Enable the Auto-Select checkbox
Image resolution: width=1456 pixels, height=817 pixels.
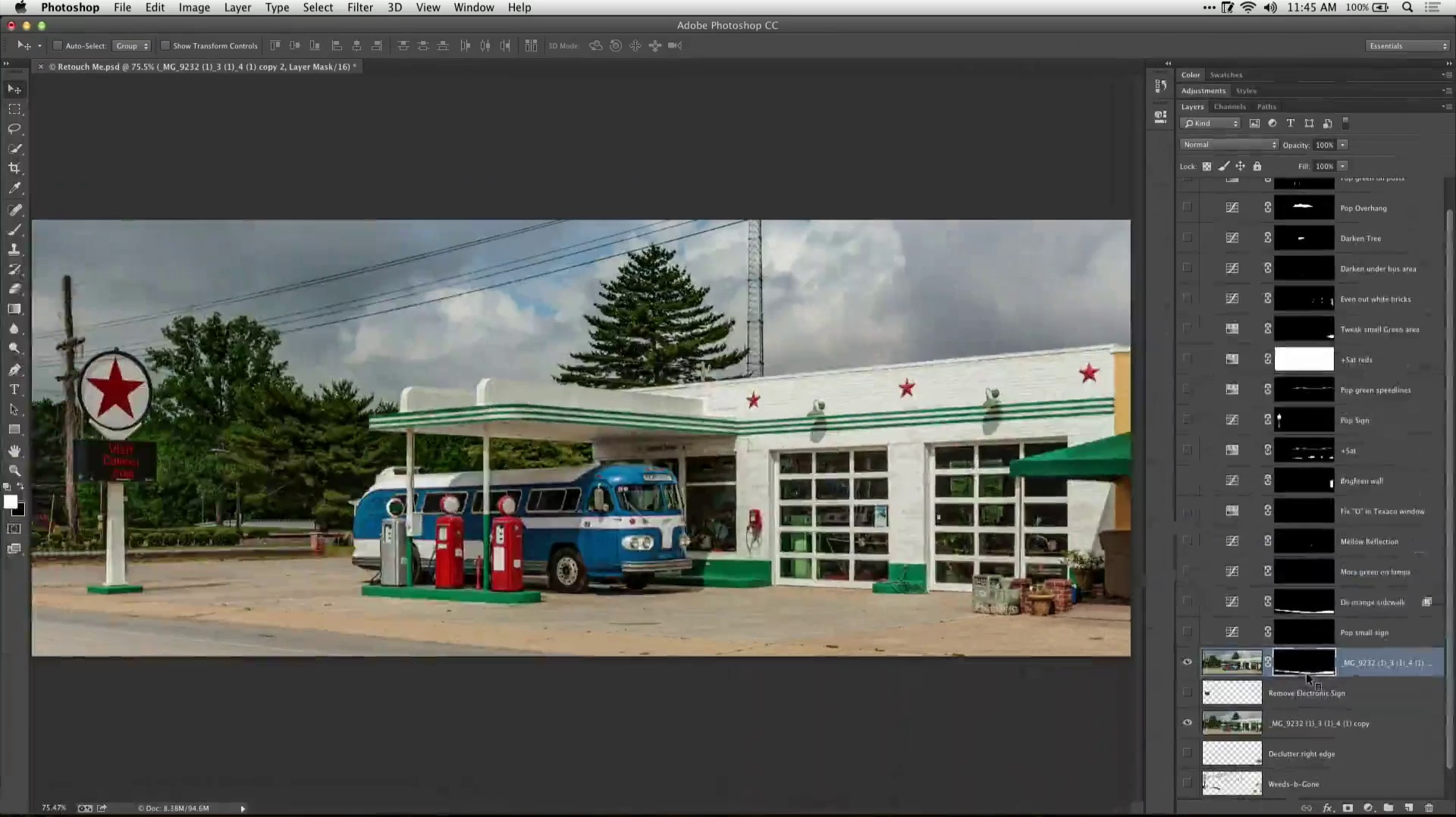[x=57, y=45]
